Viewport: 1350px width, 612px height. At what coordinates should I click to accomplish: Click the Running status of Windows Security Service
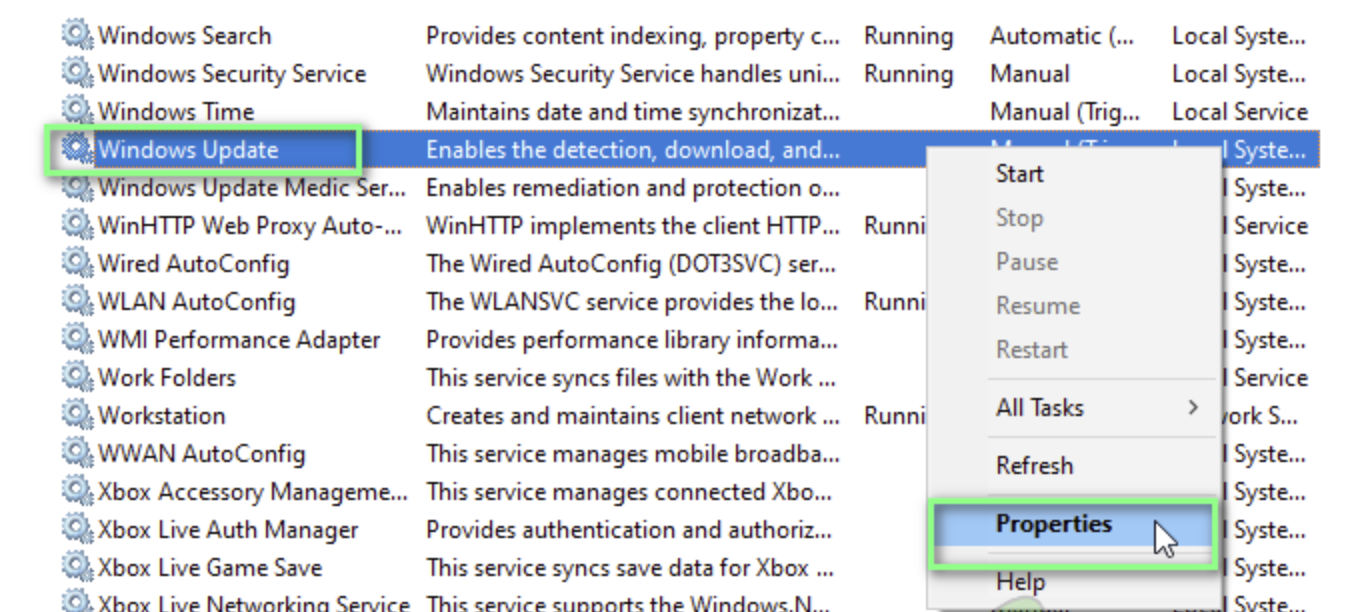click(x=908, y=75)
